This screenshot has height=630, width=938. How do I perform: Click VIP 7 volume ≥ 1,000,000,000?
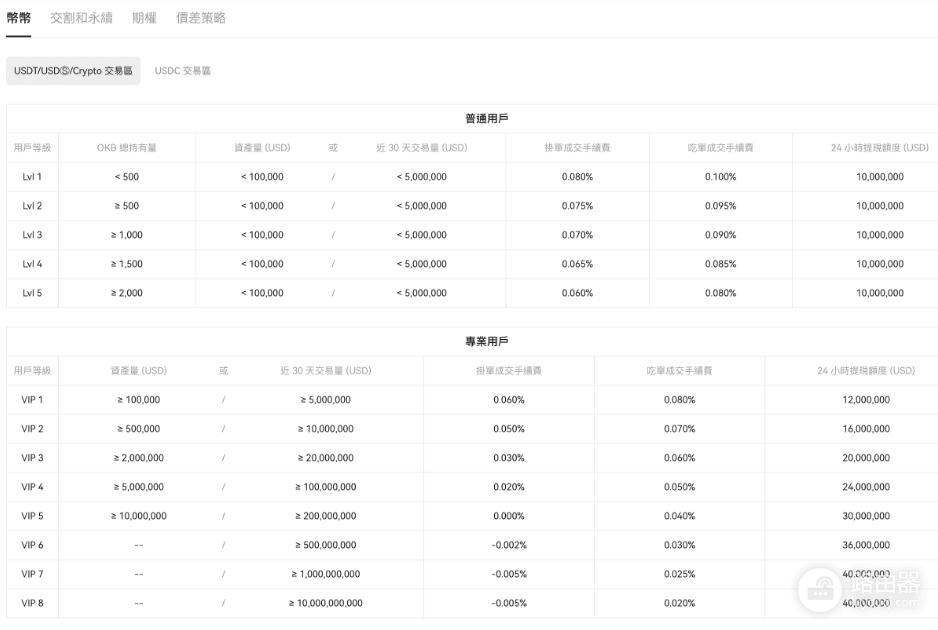point(326,574)
